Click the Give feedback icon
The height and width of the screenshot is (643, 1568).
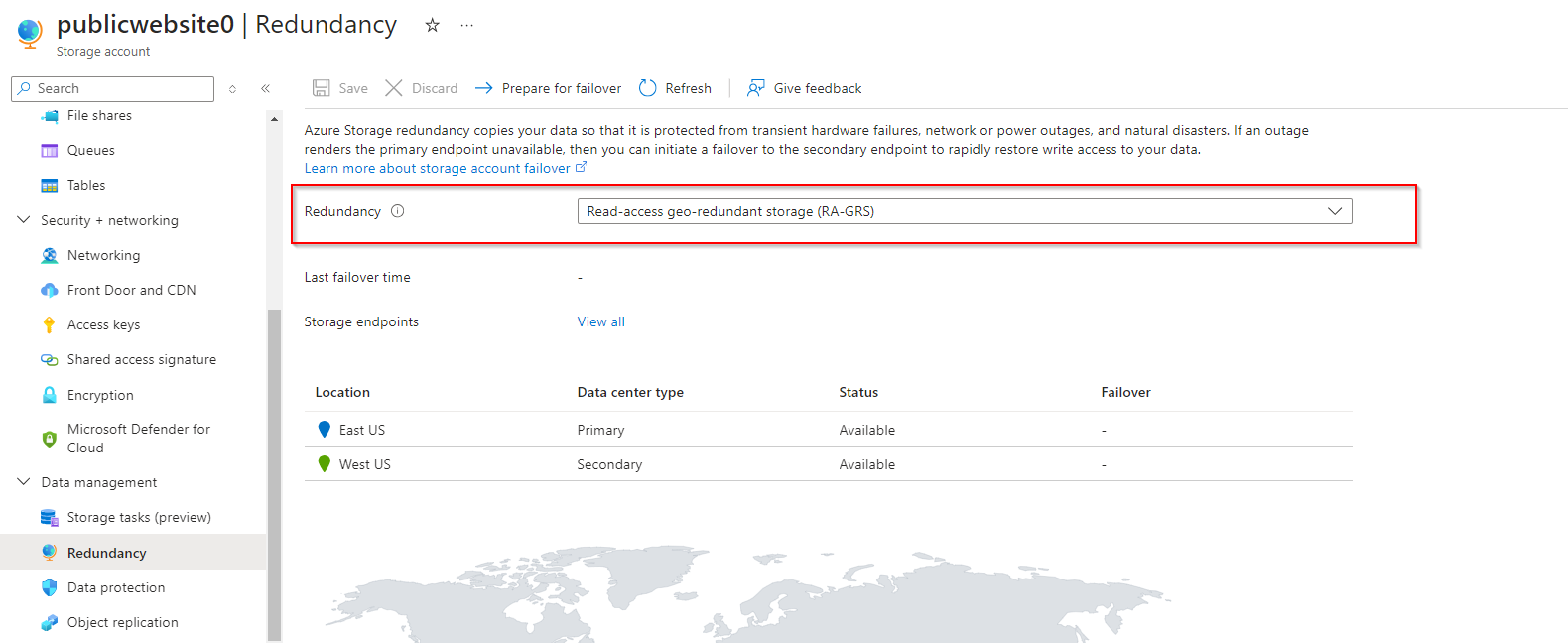[756, 88]
